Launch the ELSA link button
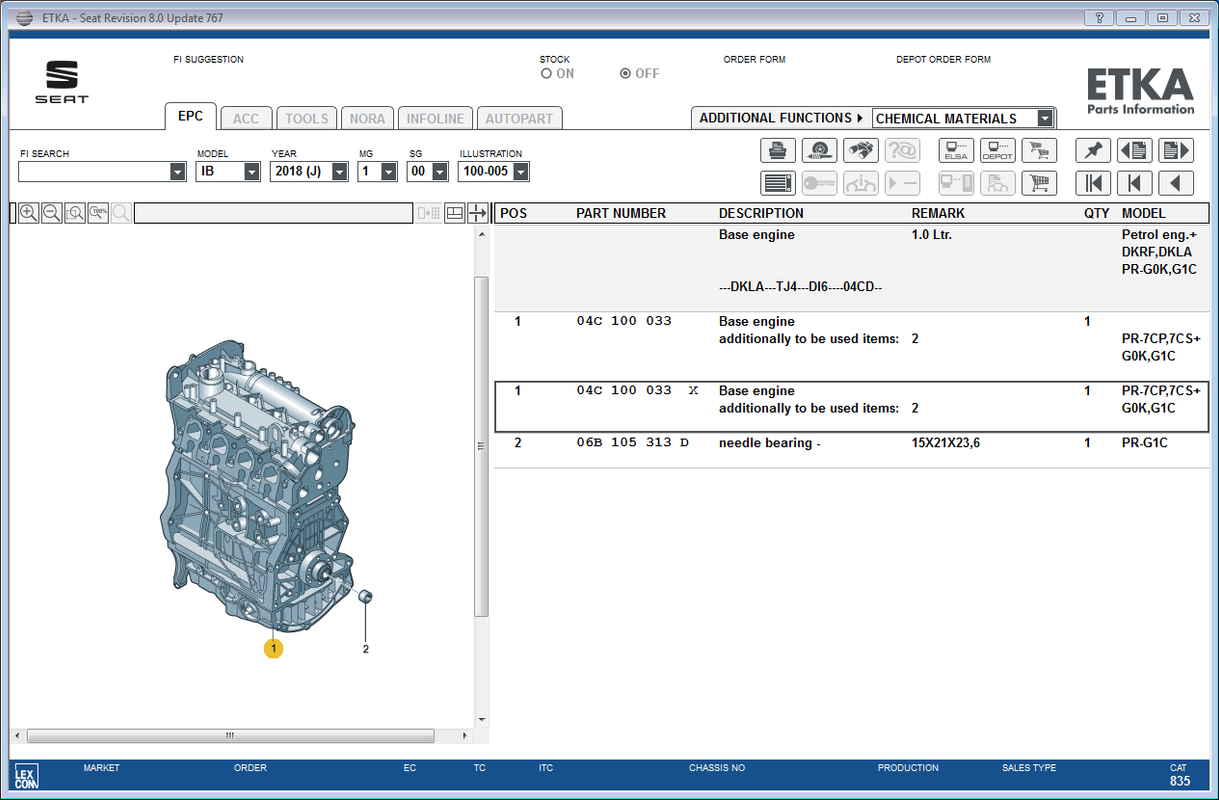 957,151
